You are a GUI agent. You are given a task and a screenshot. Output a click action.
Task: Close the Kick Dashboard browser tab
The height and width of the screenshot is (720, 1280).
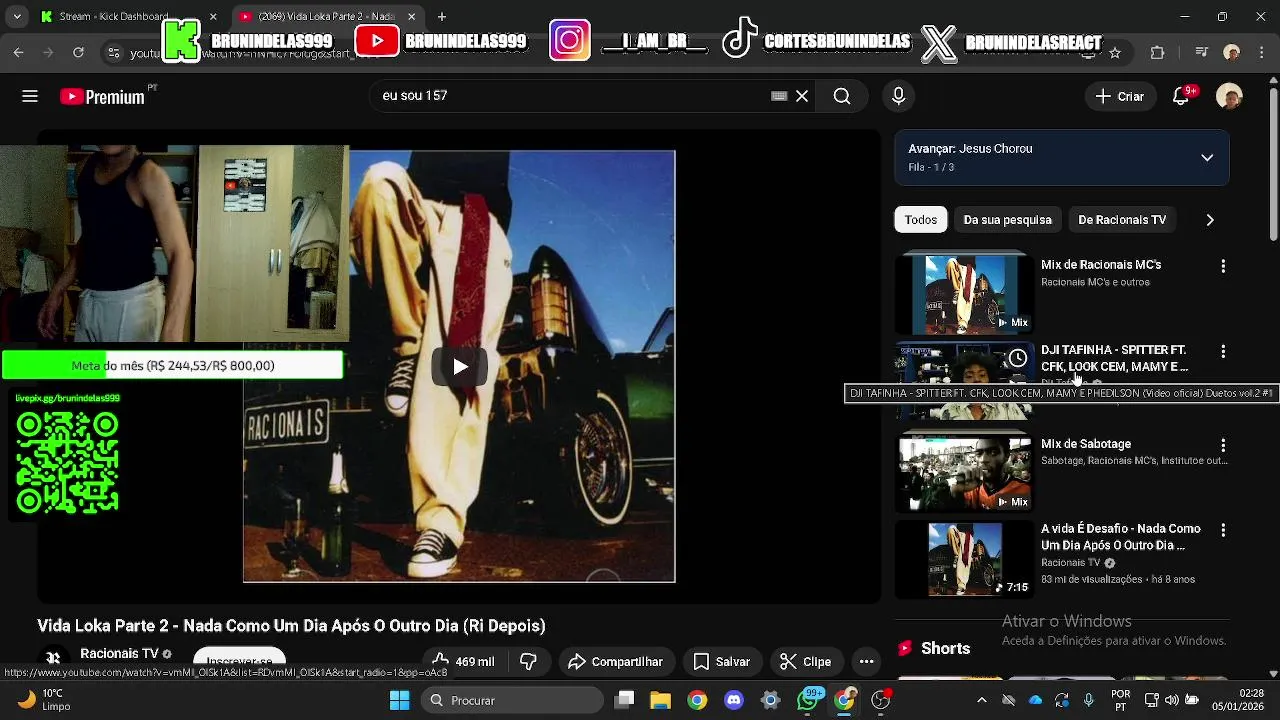click(212, 17)
